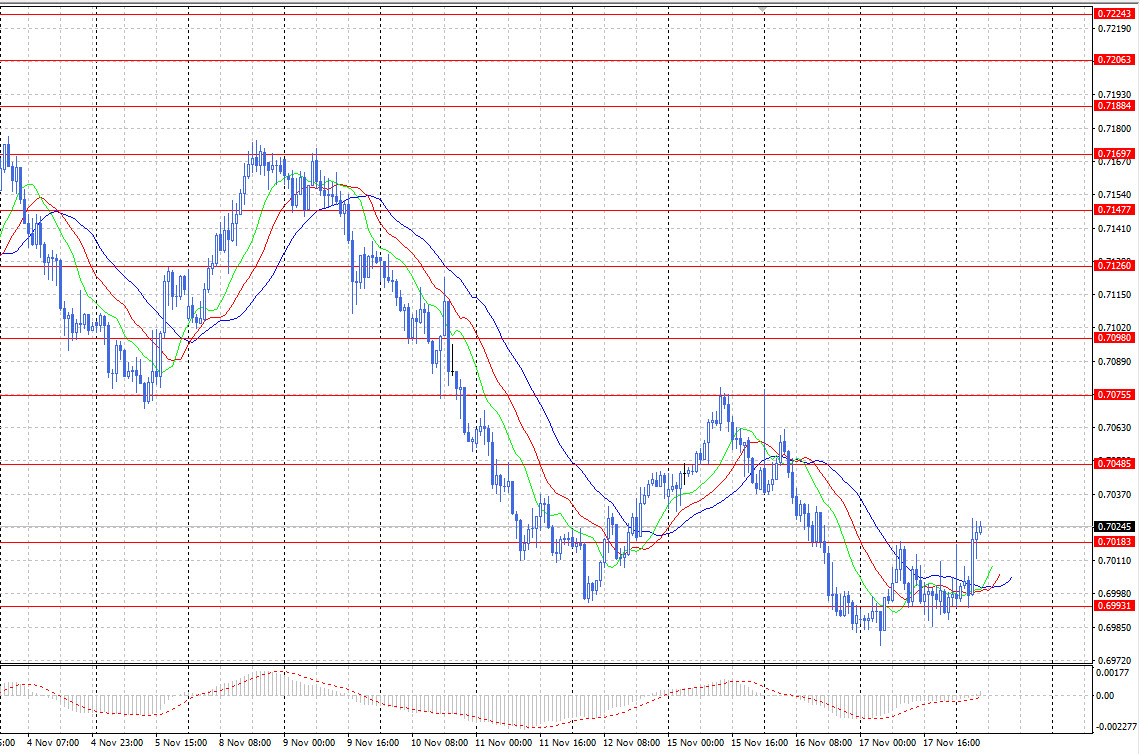
Task: Select the red 0.71697 price label
Action: click(1114, 153)
